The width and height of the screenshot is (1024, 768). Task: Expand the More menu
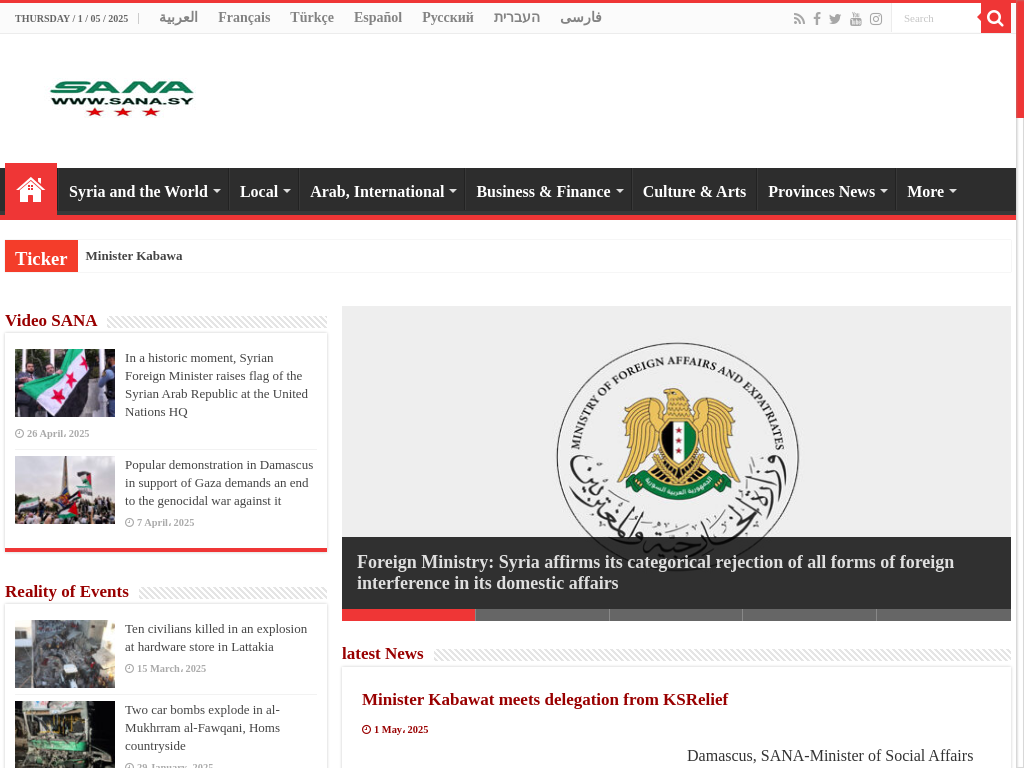click(931, 191)
